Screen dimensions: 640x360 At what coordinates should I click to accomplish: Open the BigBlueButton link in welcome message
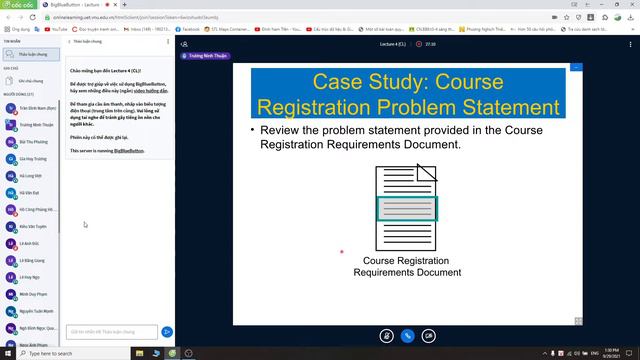[129, 151]
